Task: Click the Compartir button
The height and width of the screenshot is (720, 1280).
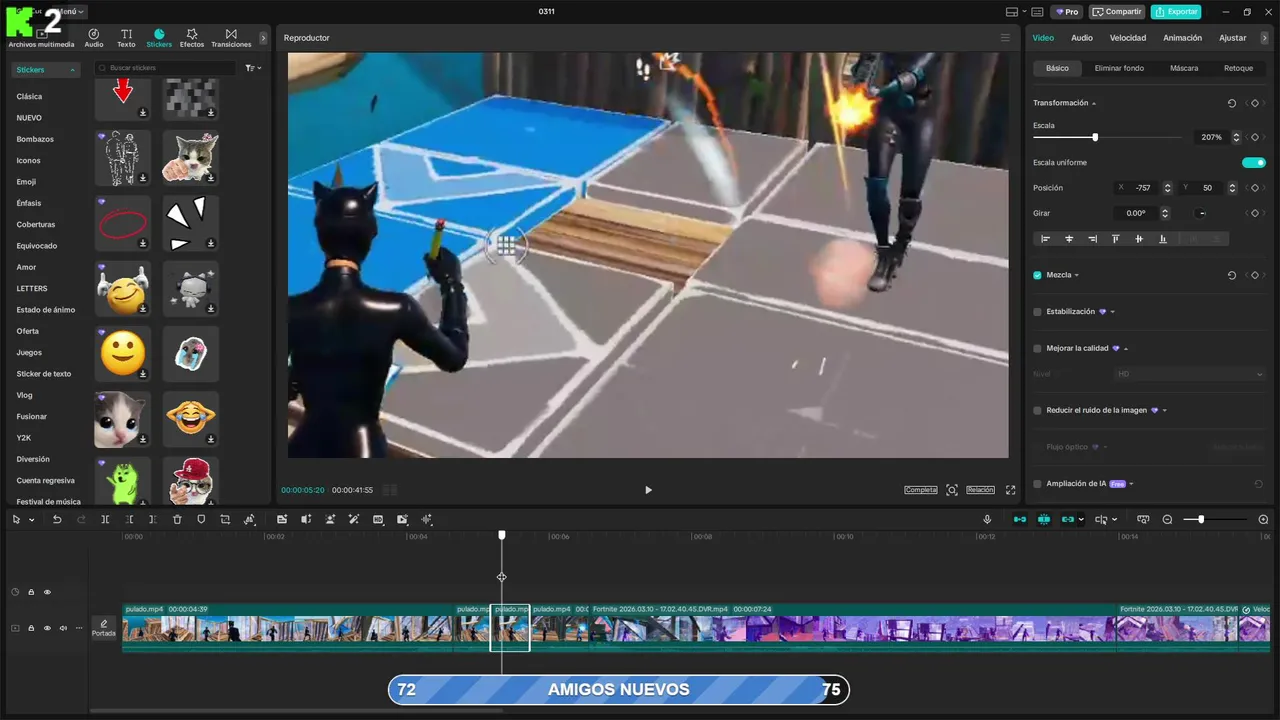Action: click(x=1117, y=12)
